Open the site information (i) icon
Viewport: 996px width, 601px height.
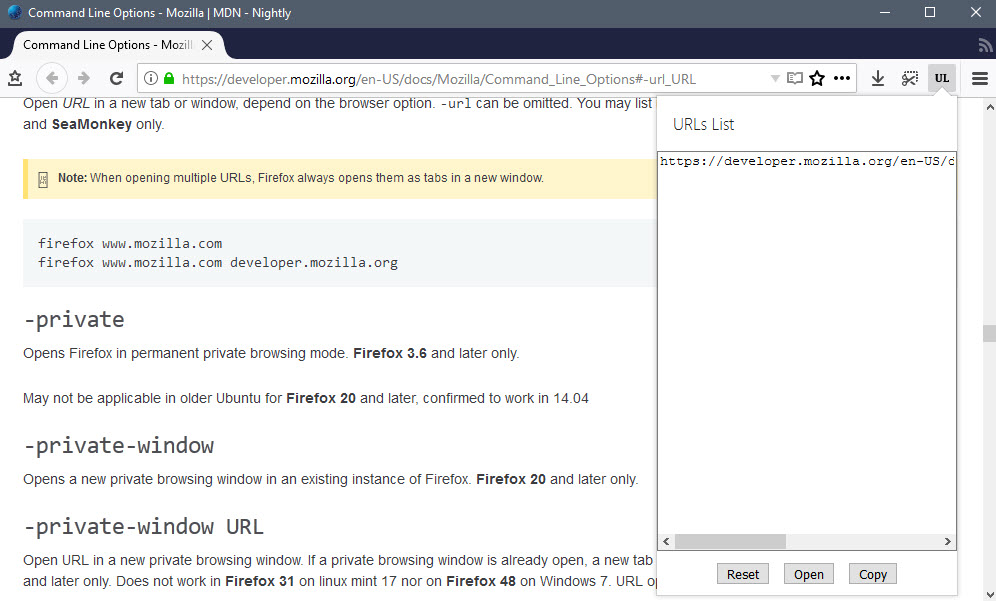click(x=151, y=78)
